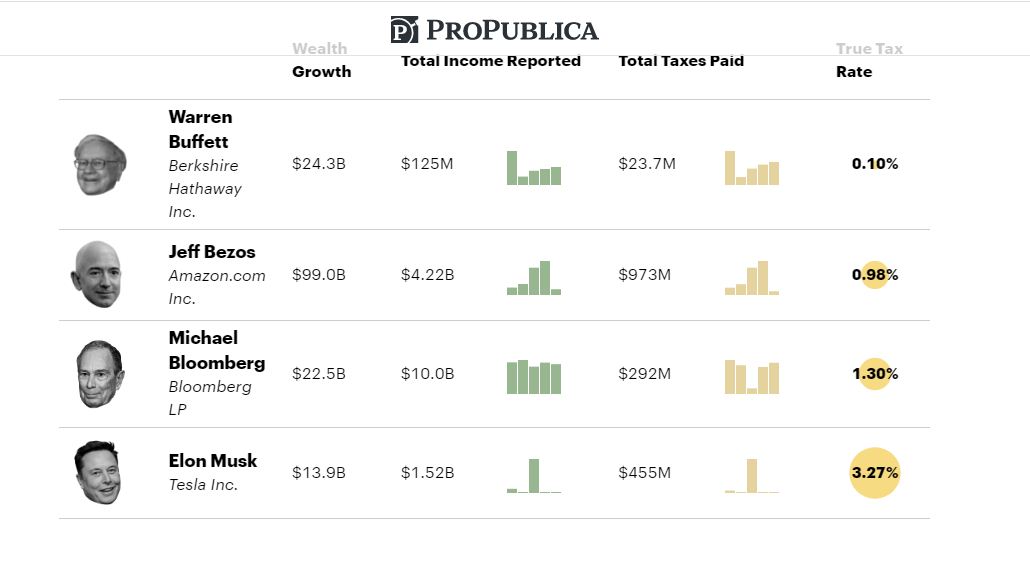Click Michael Bloomberg's 1.30% rate circle
Image resolution: width=1030 pixels, height=573 pixels.
coord(875,374)
